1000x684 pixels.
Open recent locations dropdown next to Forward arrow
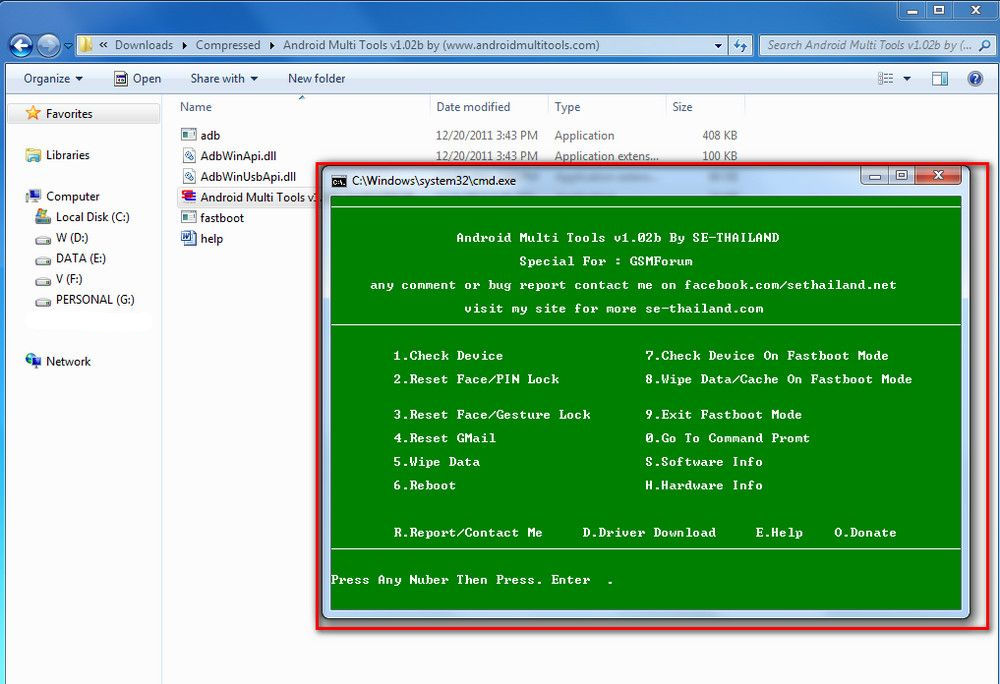click(68, 46)
